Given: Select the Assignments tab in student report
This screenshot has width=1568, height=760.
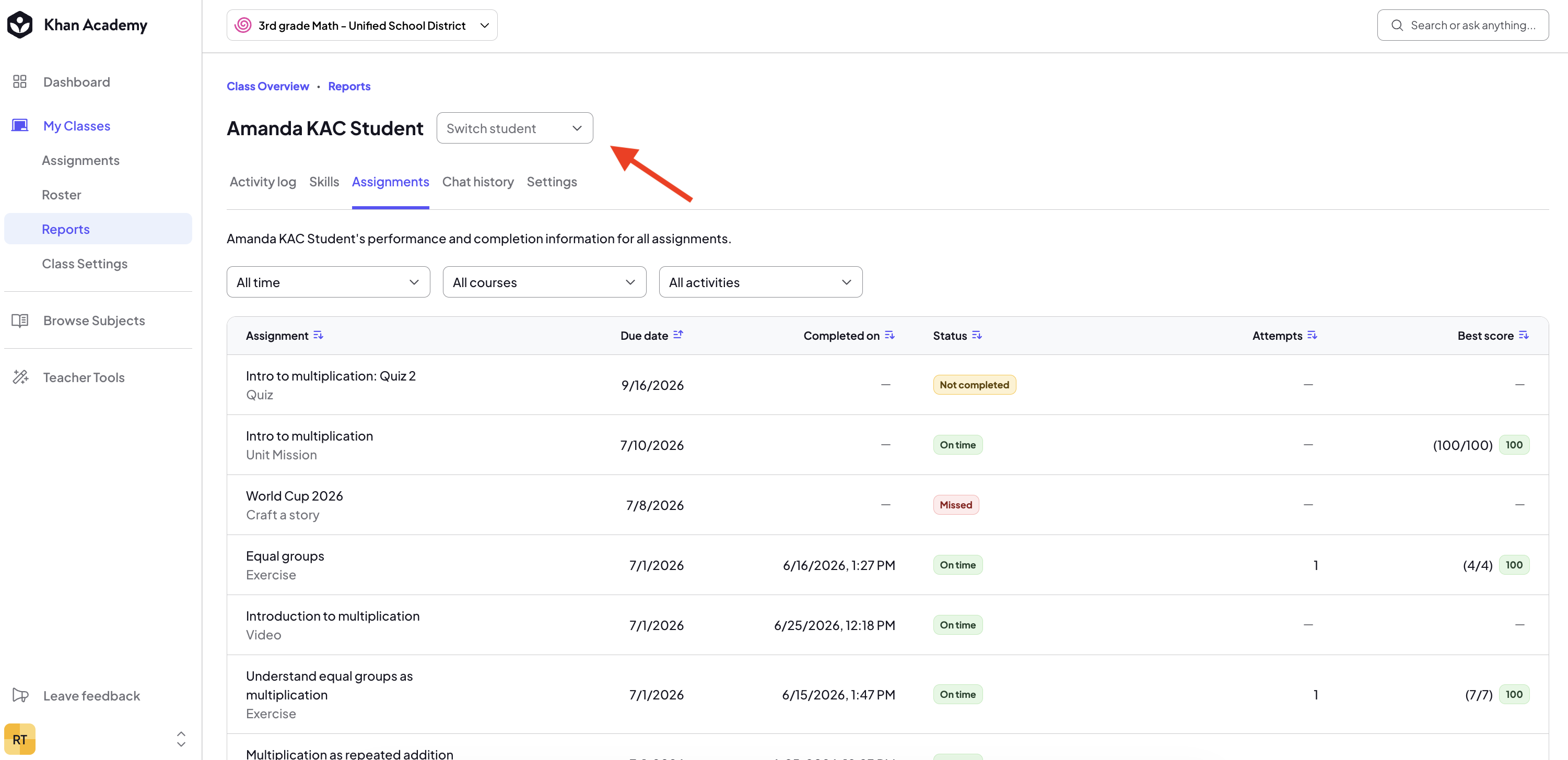Looking at the screenshot, I should 390,181.
